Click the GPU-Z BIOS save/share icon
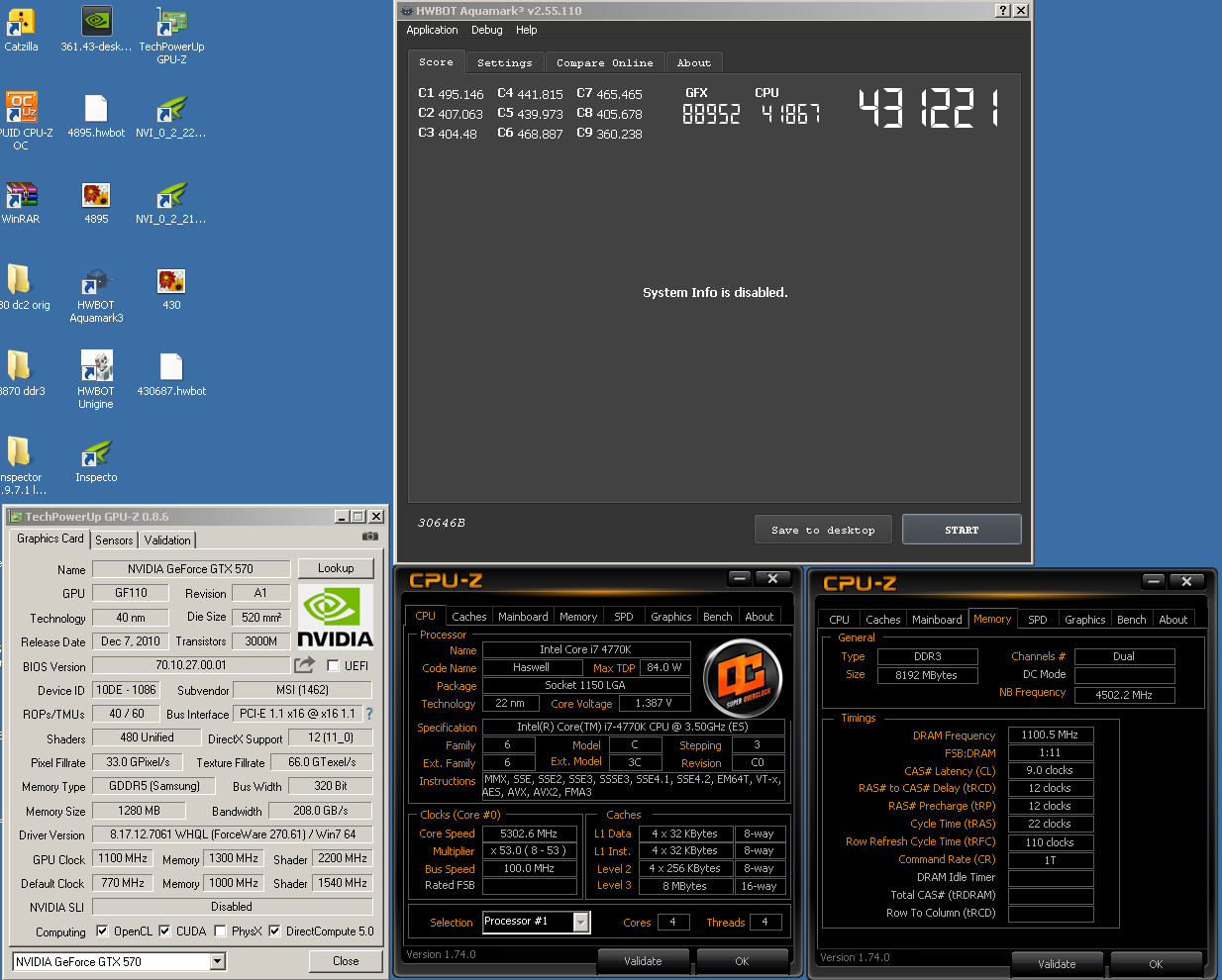Image resolution: width=1222 pixels, height=980 pixels. (305, 665)
